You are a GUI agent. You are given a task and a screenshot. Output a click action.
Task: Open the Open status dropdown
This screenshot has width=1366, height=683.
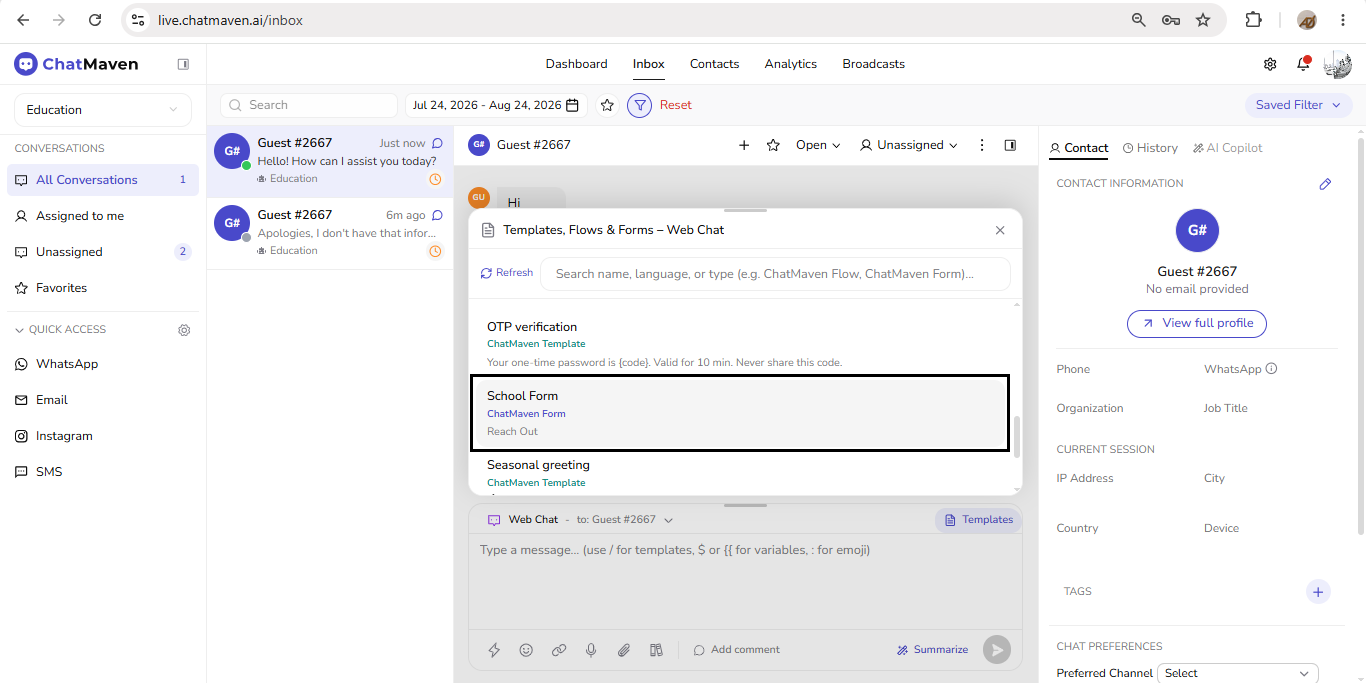[818, 145]
